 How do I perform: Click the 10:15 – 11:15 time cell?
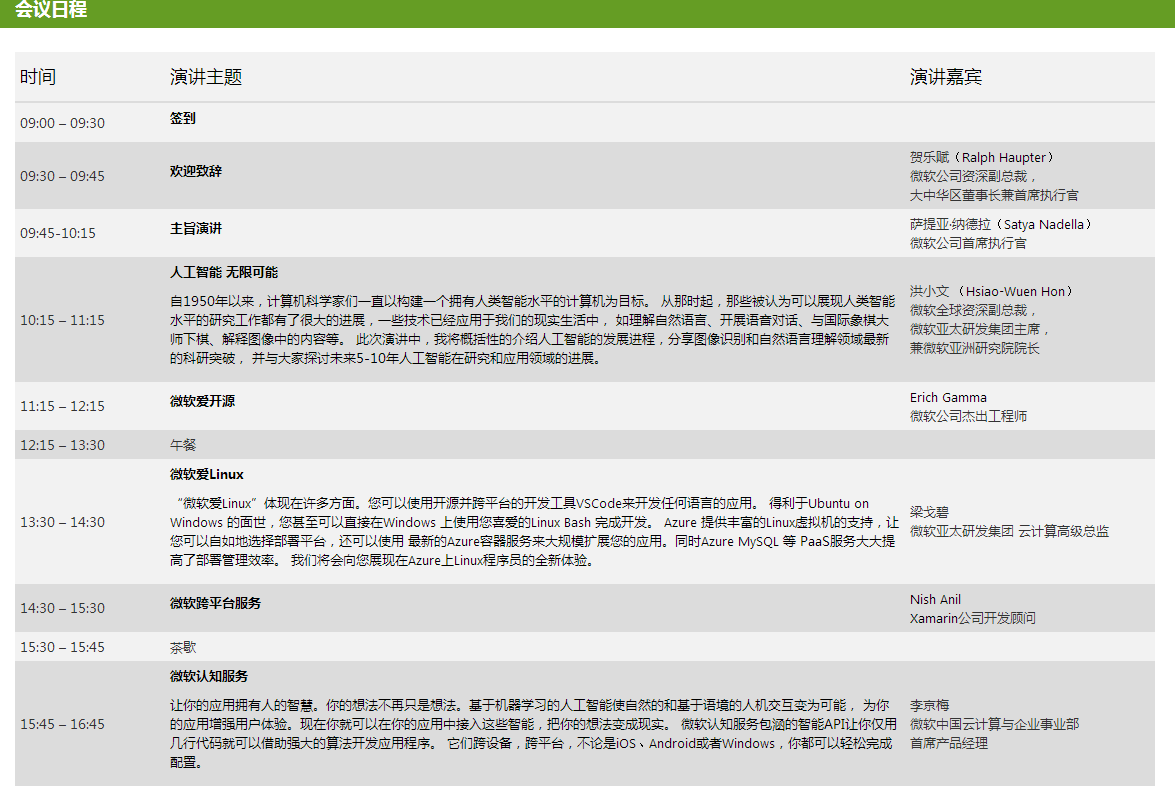62,320
